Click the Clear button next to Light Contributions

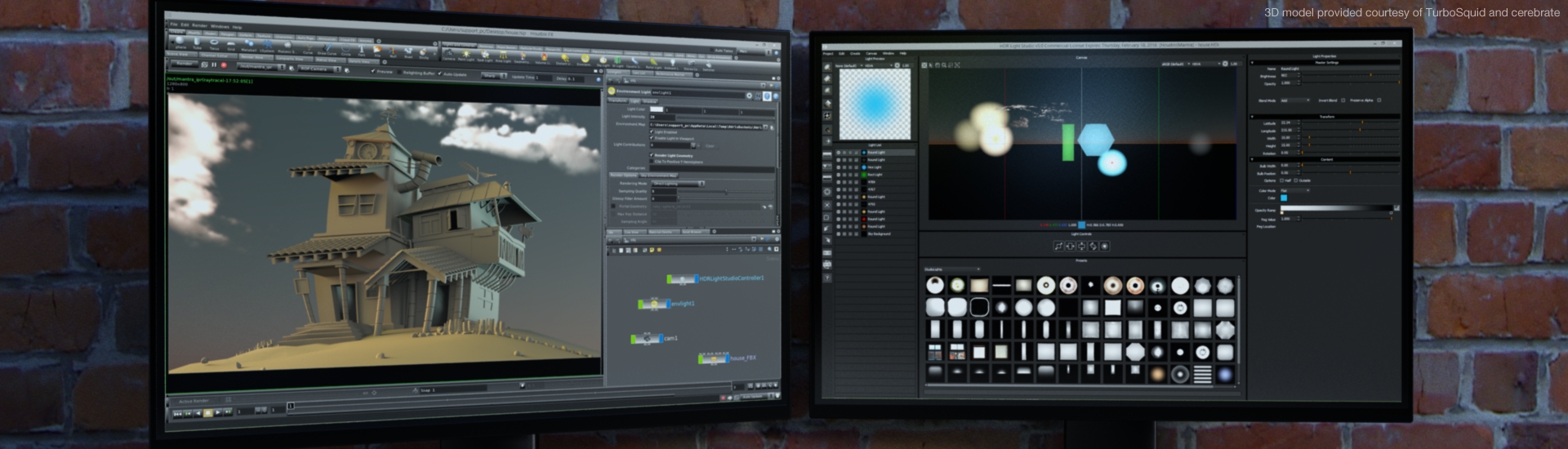(710, 146)
